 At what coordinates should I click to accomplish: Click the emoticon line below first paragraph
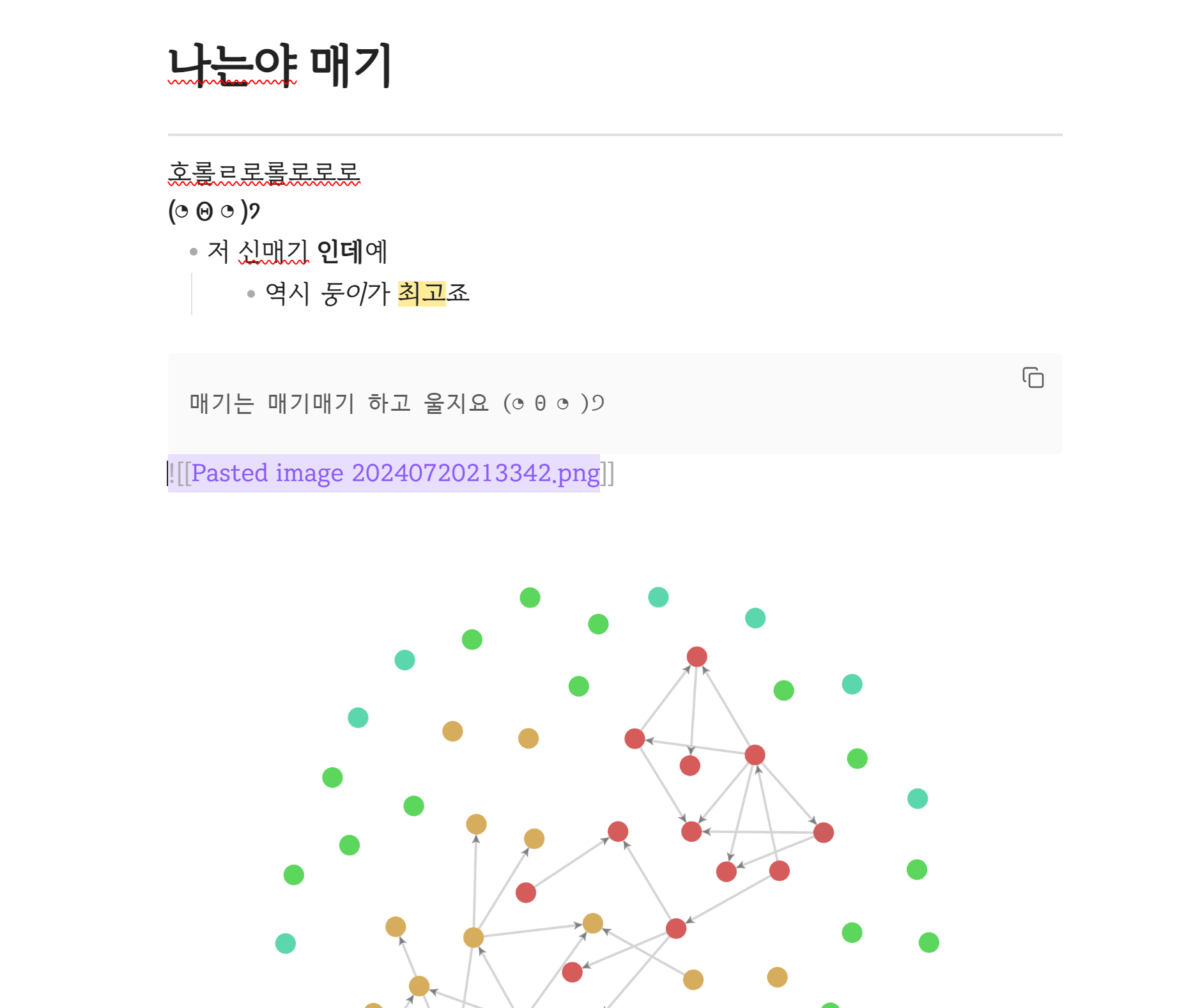point(214,211)
